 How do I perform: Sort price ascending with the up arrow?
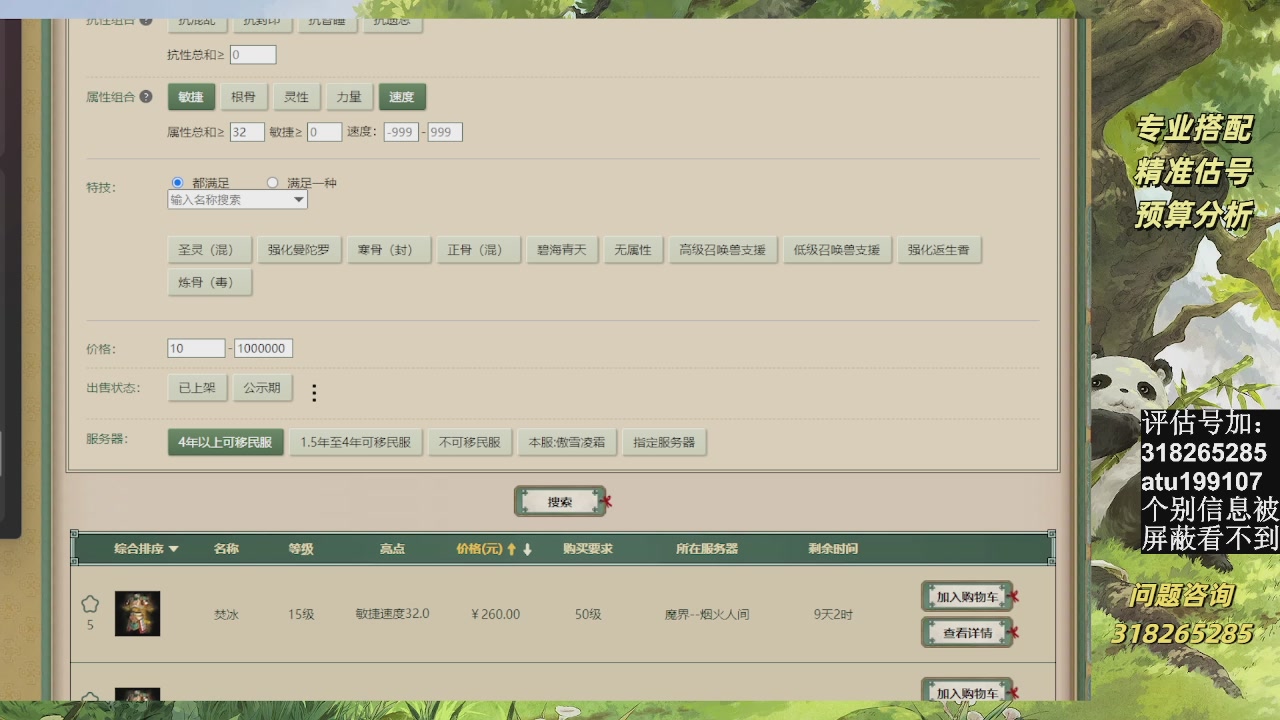pos(511,547)
